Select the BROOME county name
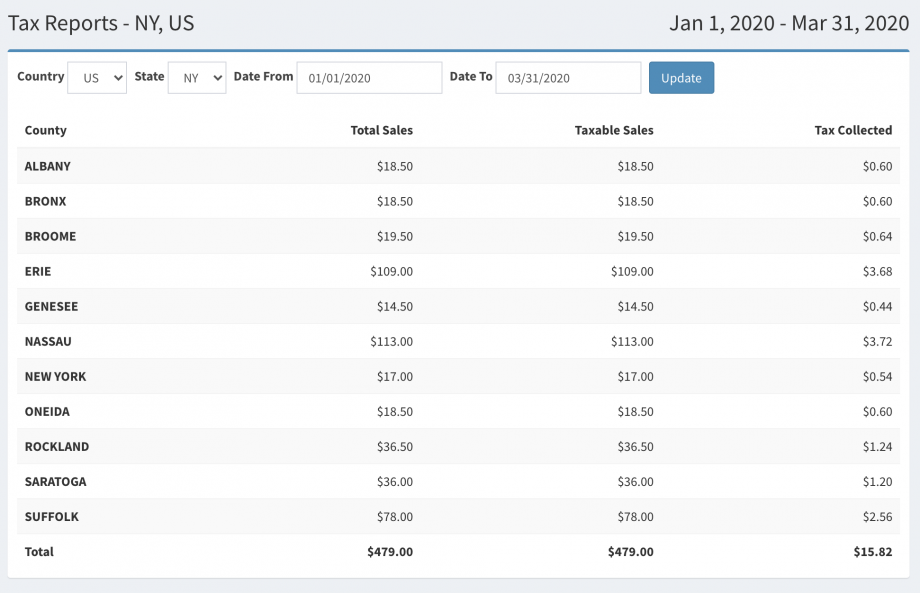The width and height of the screenshot is (920, 593). tap(50, 237)
